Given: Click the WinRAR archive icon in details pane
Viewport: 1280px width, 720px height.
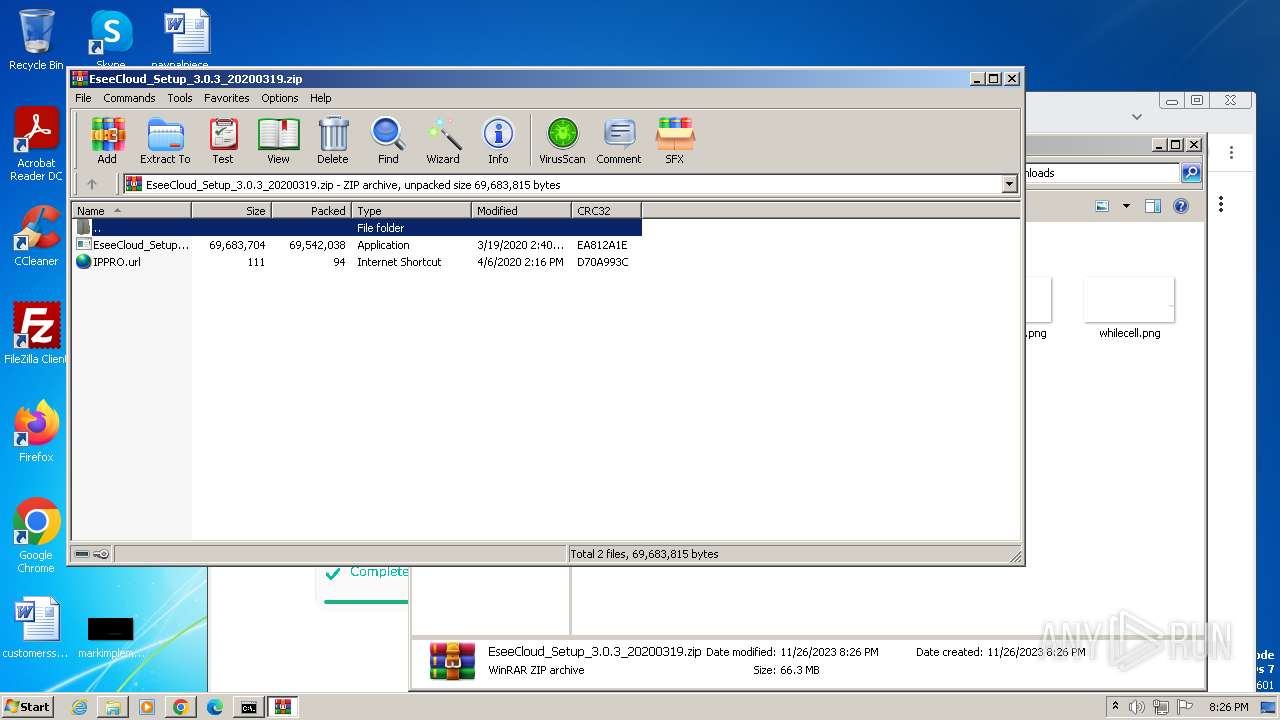Looking at the screenshot, I should 452,661.
